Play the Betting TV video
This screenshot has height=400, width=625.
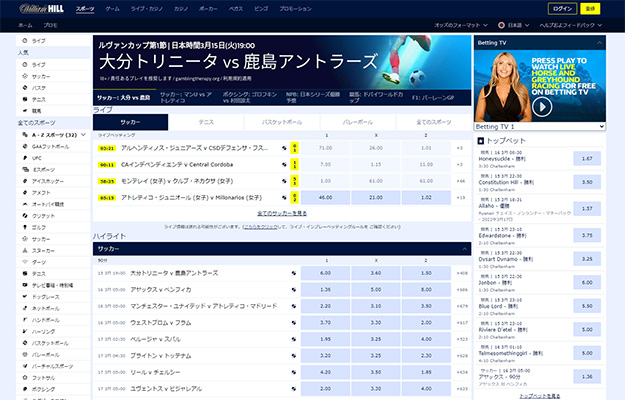tap(542, 106)
